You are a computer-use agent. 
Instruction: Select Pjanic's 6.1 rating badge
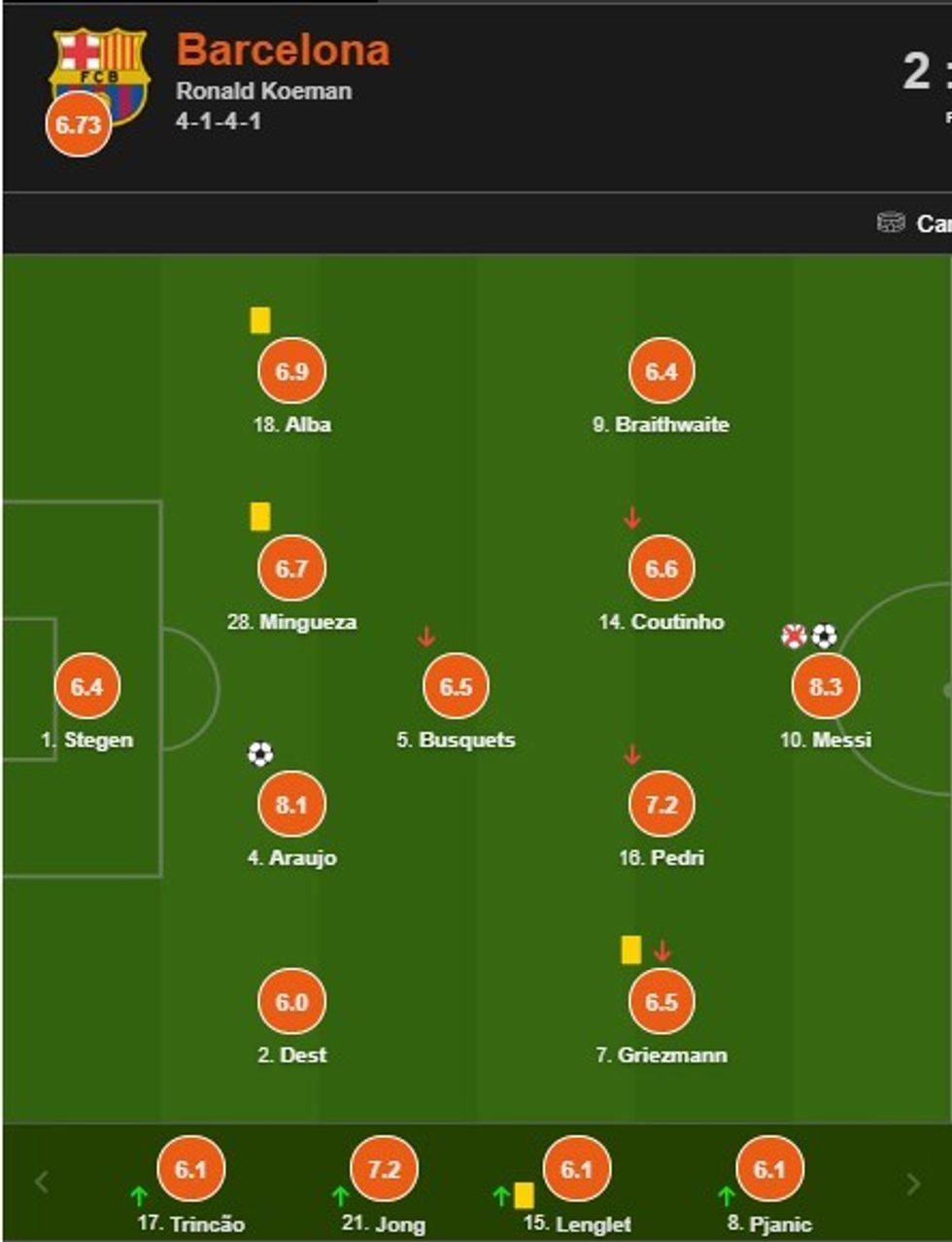[769, 1168]
